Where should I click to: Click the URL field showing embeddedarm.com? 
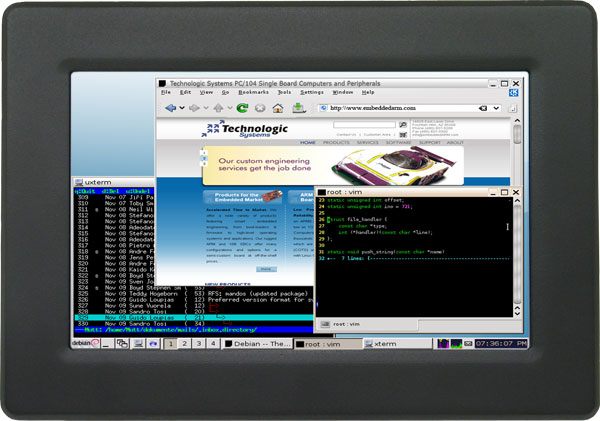tap(403, 108)
